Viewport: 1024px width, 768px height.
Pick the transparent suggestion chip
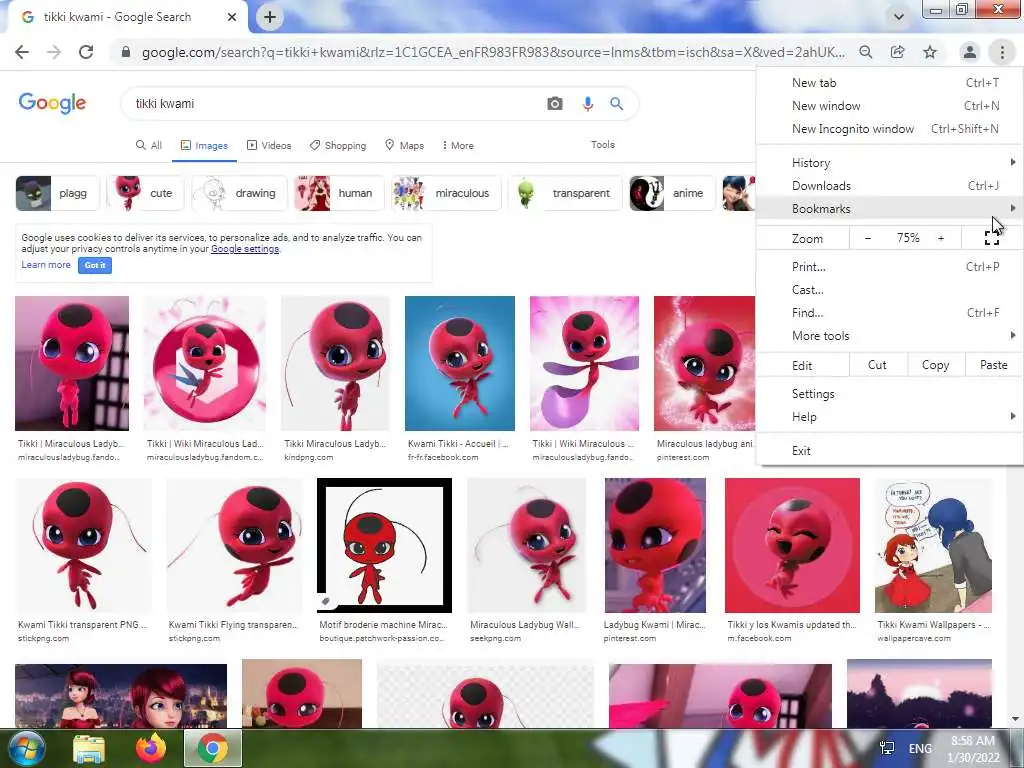(565, 193)
